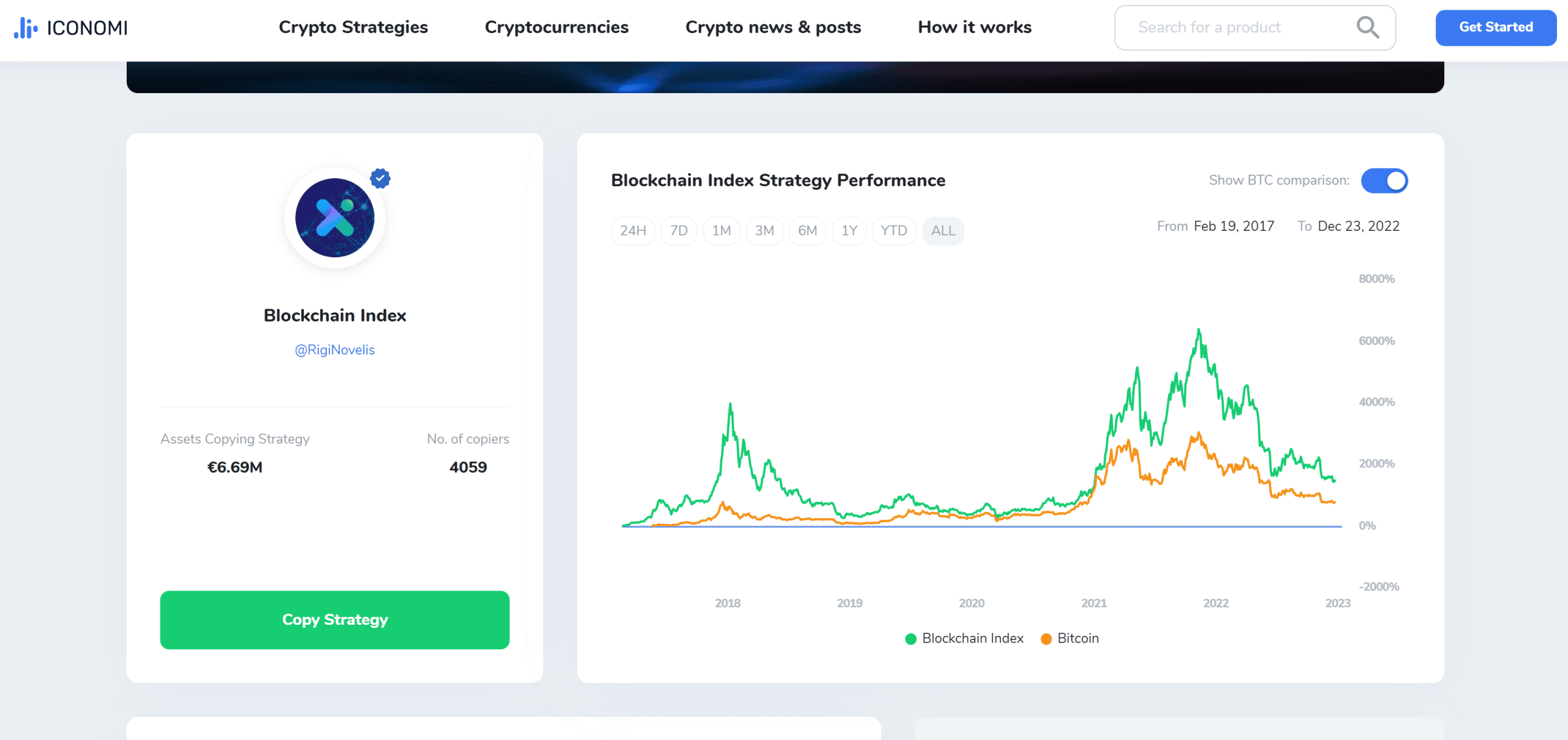Click the 4059 copiers count

click(468, 467)
